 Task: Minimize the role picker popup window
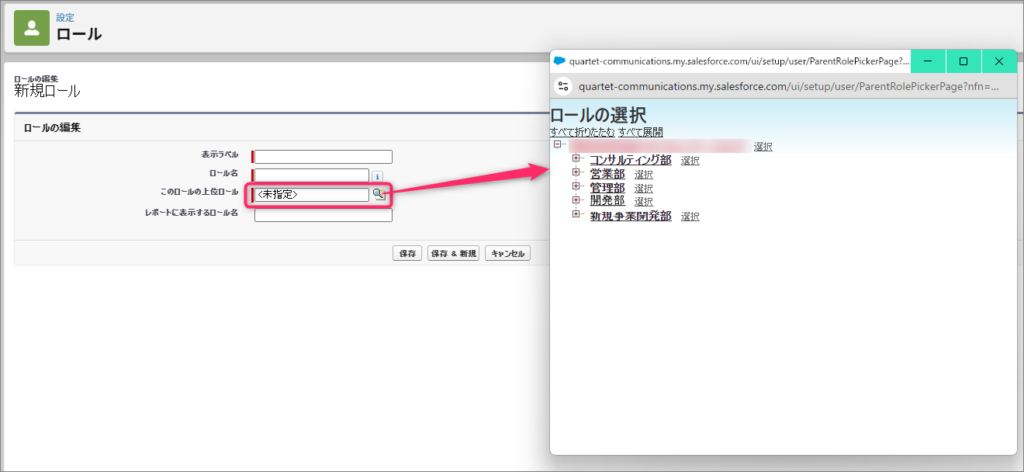(928, 61)
